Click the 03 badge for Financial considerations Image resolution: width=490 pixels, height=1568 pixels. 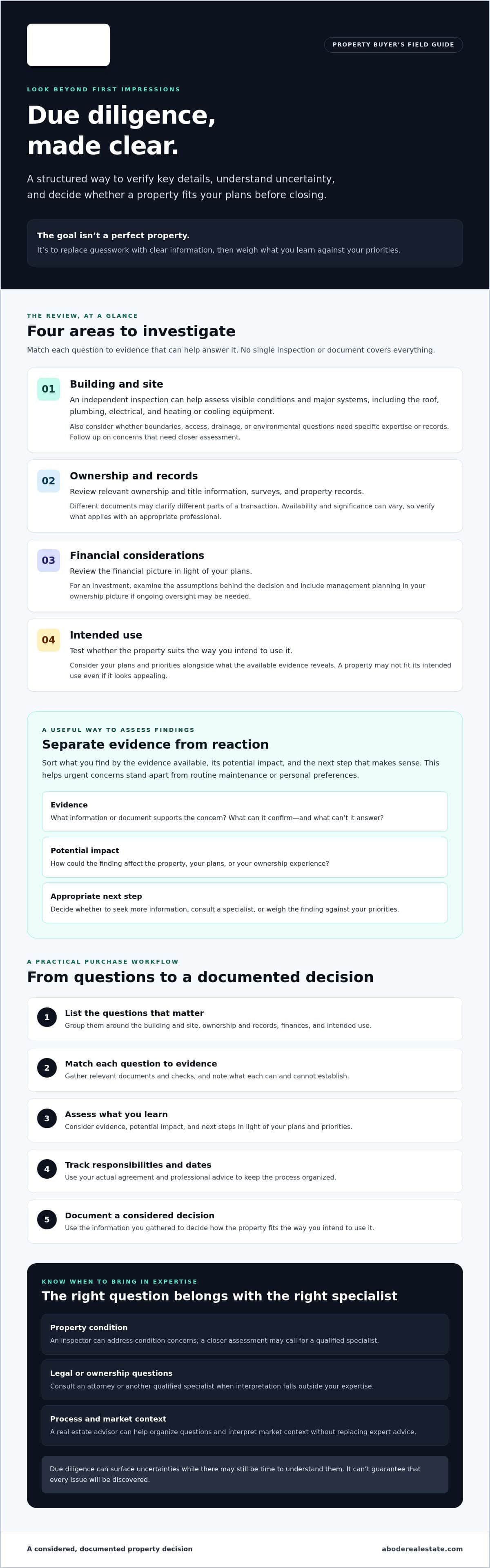click(x=48, y=561)
